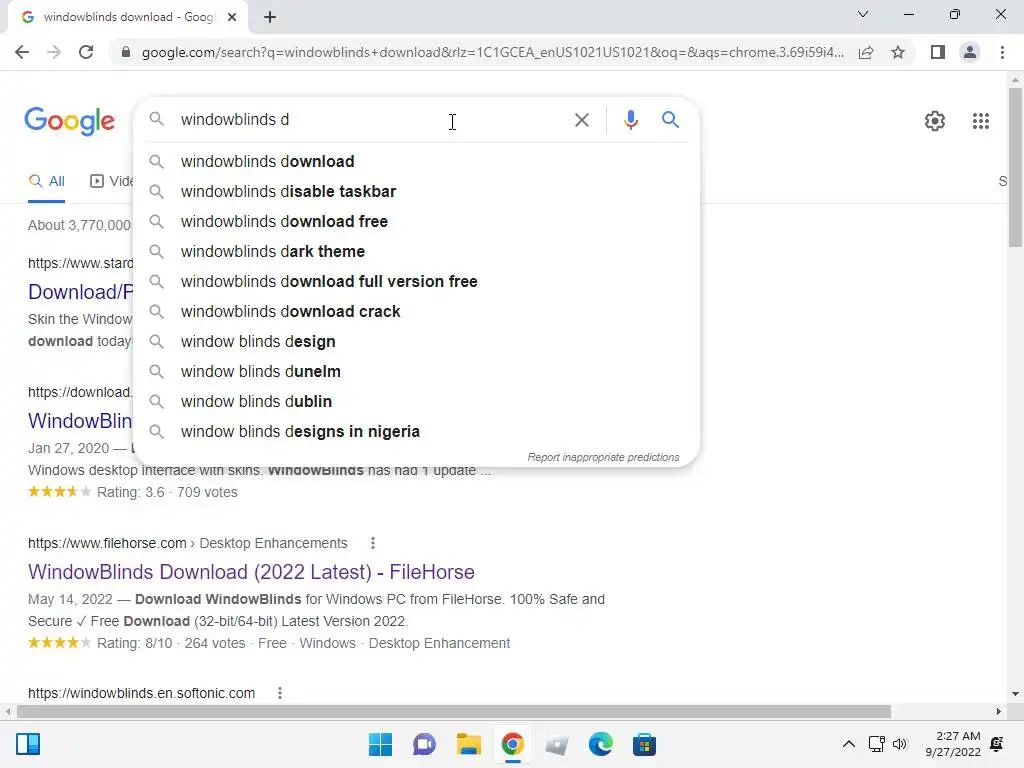Open WindowBlinds Download FileHorse result
The width and height of the screenshot is (1024, 768).
click(x=251, y=572)
